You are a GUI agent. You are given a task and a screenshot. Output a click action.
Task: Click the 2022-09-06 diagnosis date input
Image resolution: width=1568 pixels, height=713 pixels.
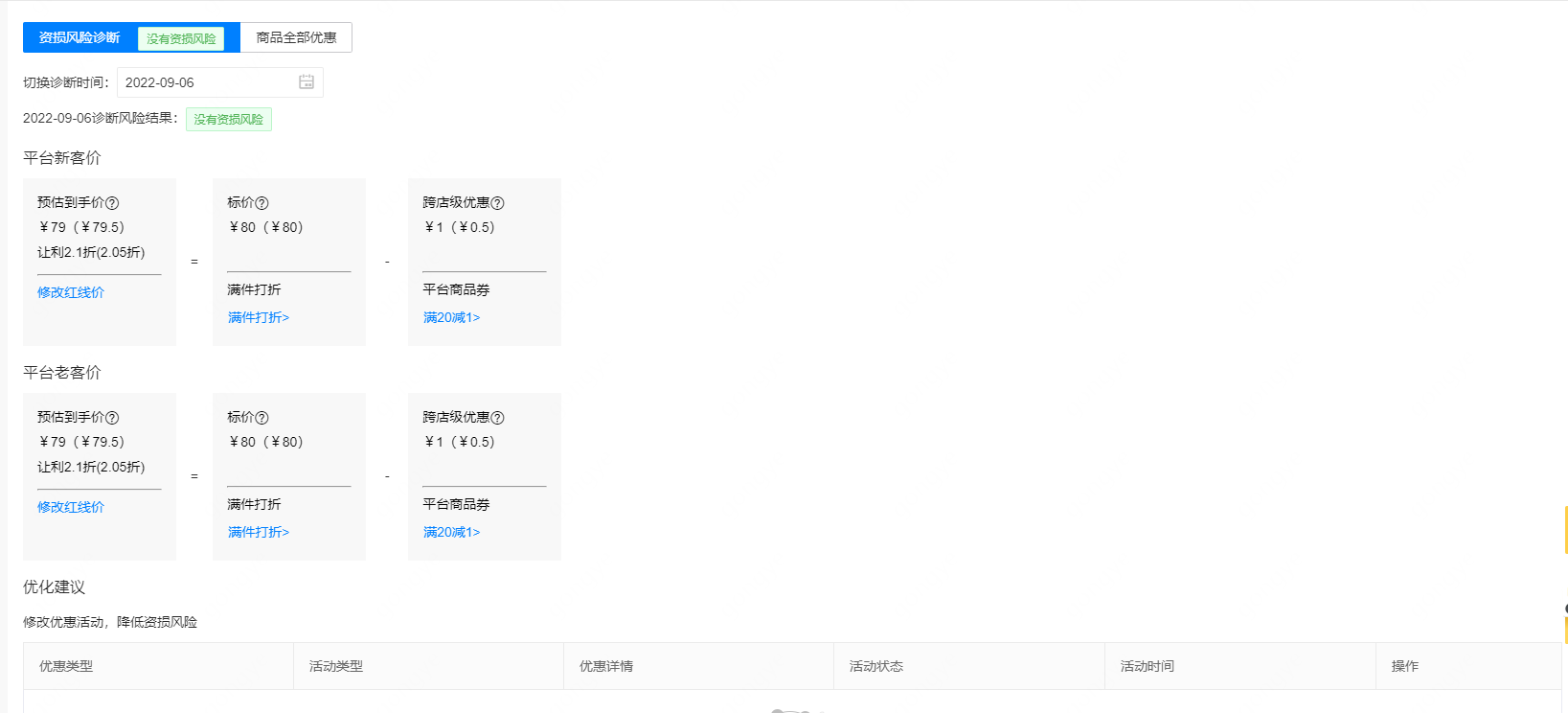tap(206, 82)
